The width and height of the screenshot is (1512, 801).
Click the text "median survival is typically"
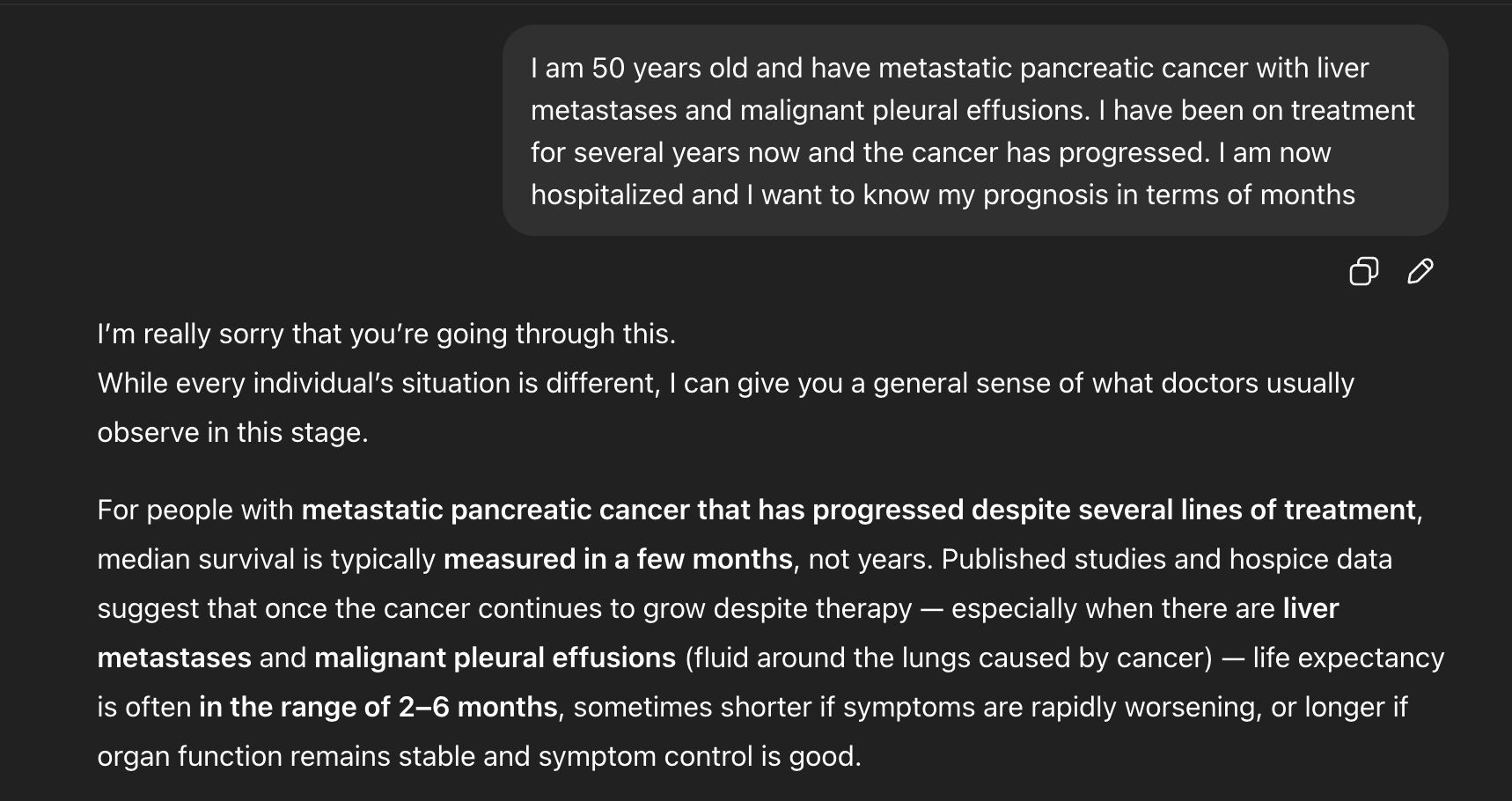point(267,559)
